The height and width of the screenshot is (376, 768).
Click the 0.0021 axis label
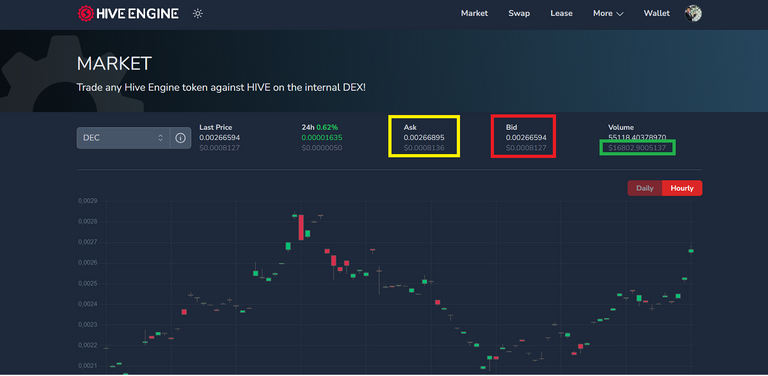pyautogui.click(x=87, y=366)
